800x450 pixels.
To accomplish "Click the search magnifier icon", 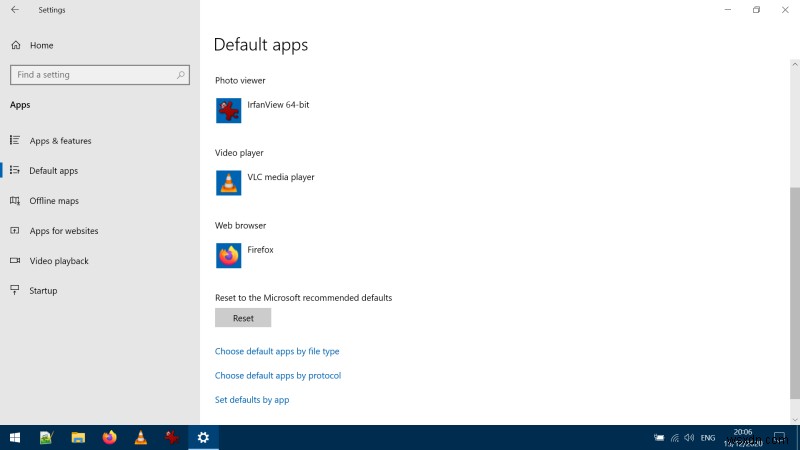I will pyautogui.click(x=181, y=75).
